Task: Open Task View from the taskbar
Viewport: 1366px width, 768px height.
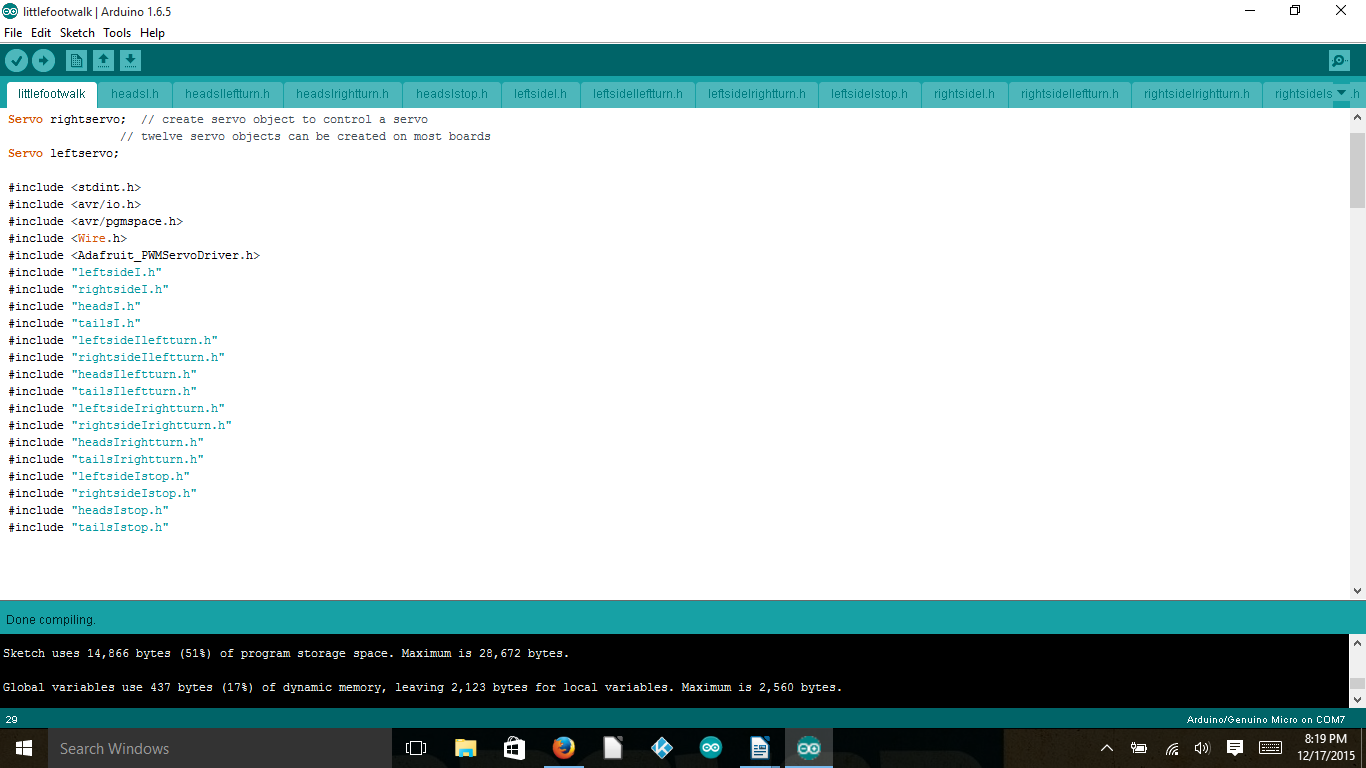Action: coord(416,748)
